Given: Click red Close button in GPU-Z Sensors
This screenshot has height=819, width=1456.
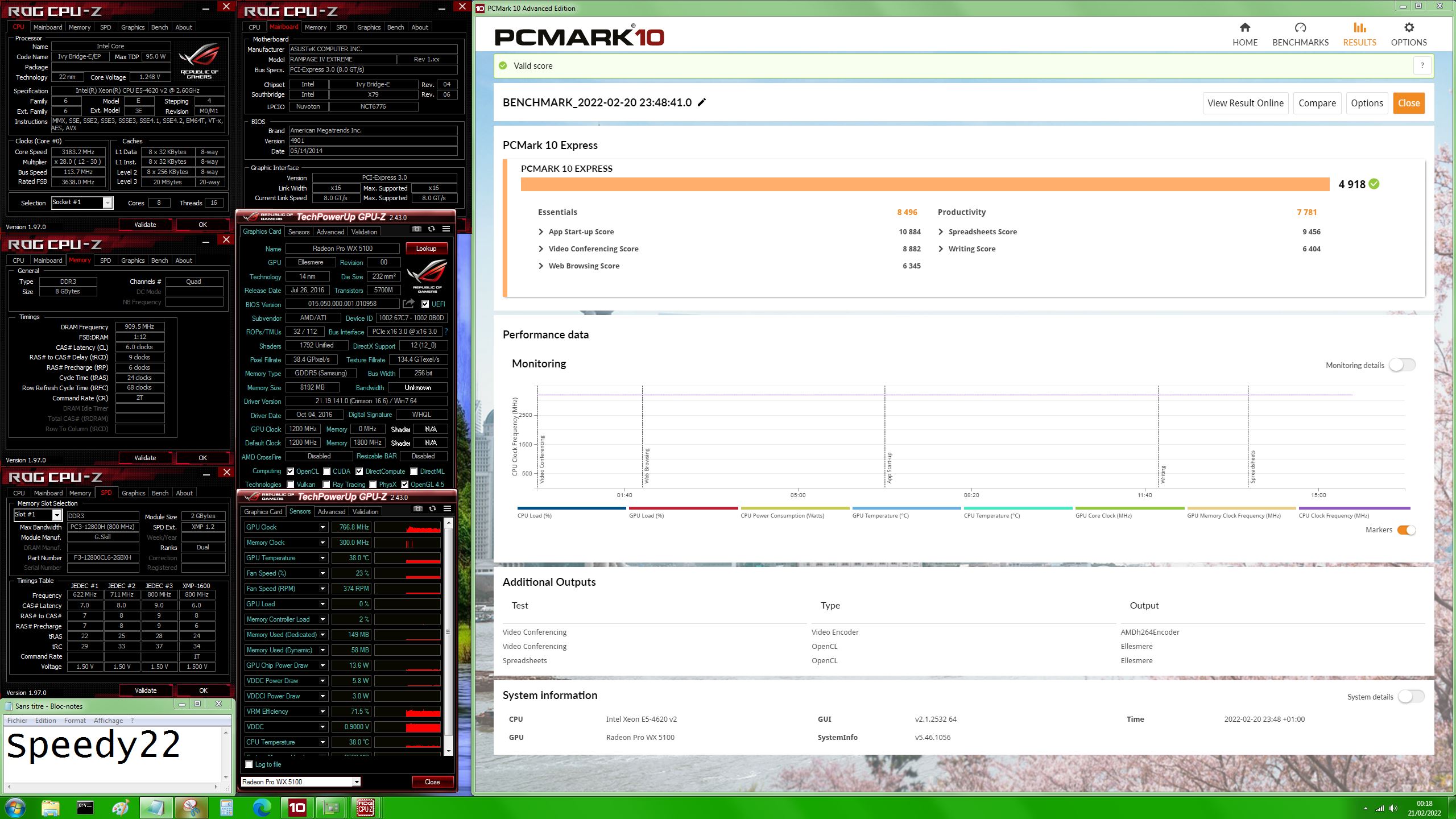Looking at the screenshot, I should (432, 782).
